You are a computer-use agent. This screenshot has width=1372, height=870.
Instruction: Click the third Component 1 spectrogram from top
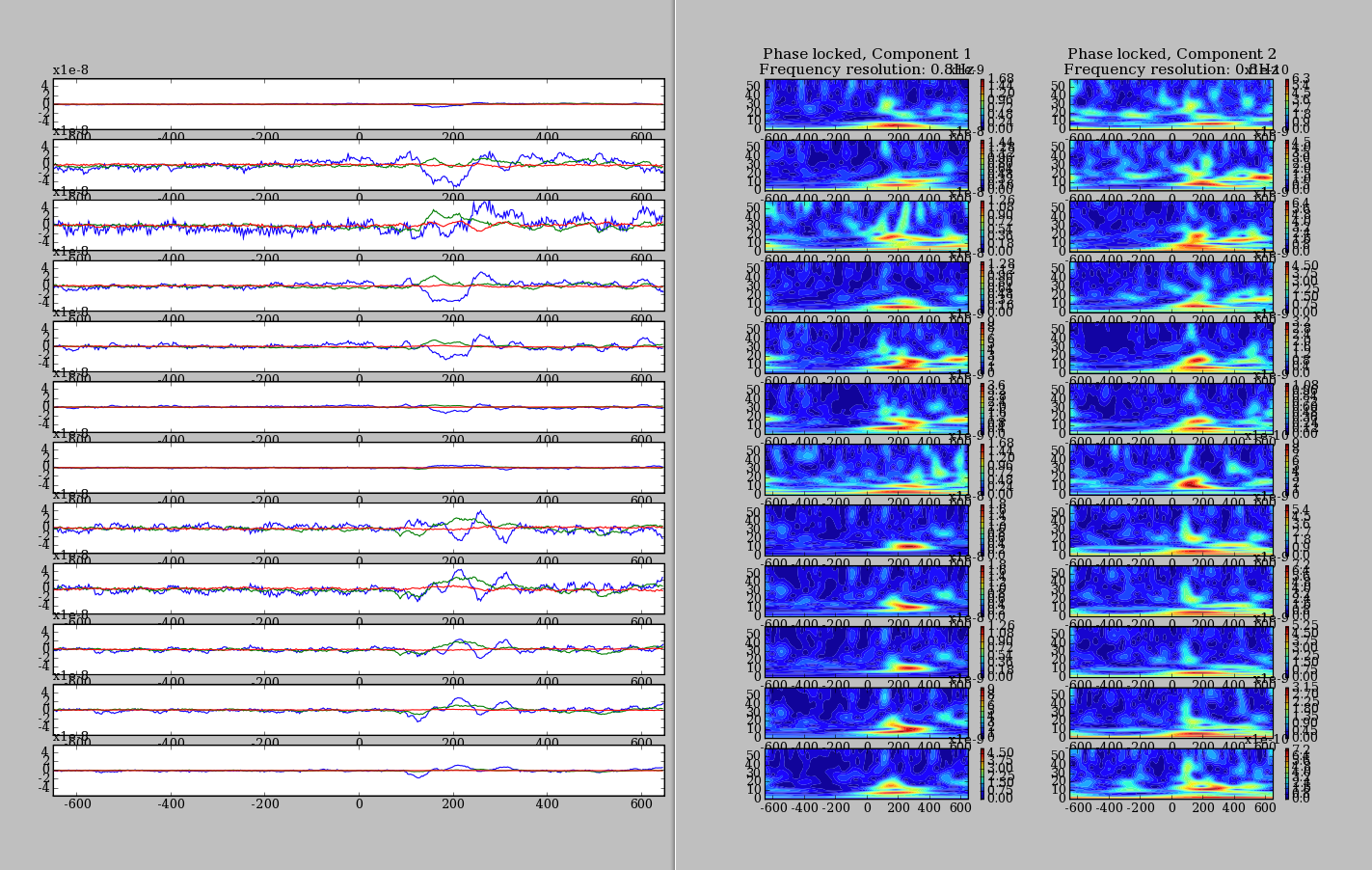pos(867,226)
